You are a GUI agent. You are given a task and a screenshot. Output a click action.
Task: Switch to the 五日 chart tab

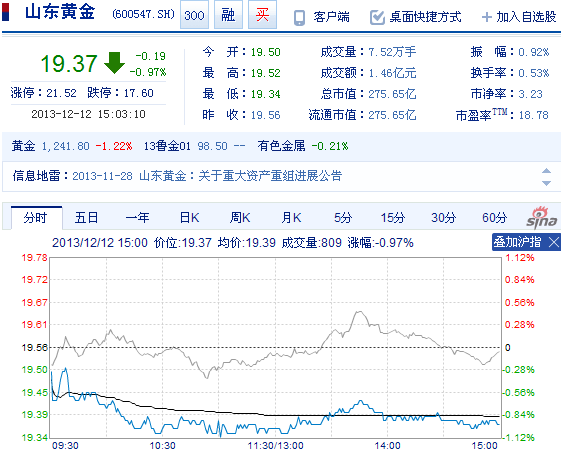tap(86, 218)
